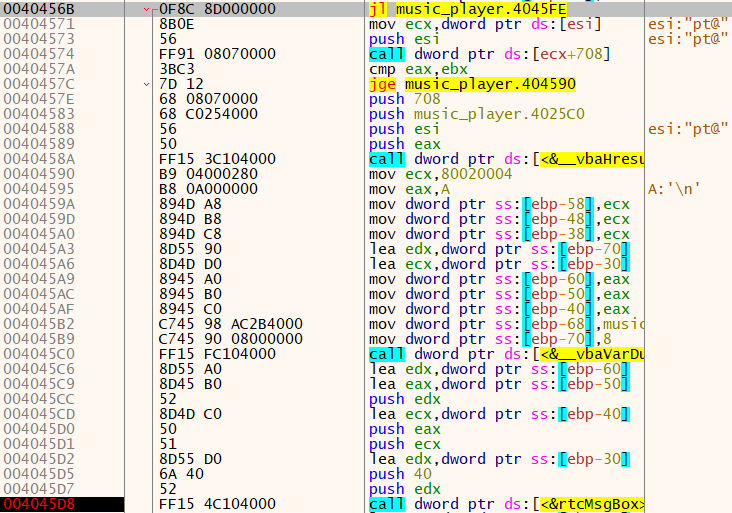Select jge music_player.404590 instruction
This screenshot has width=732, height=513.
coord(472,84)
